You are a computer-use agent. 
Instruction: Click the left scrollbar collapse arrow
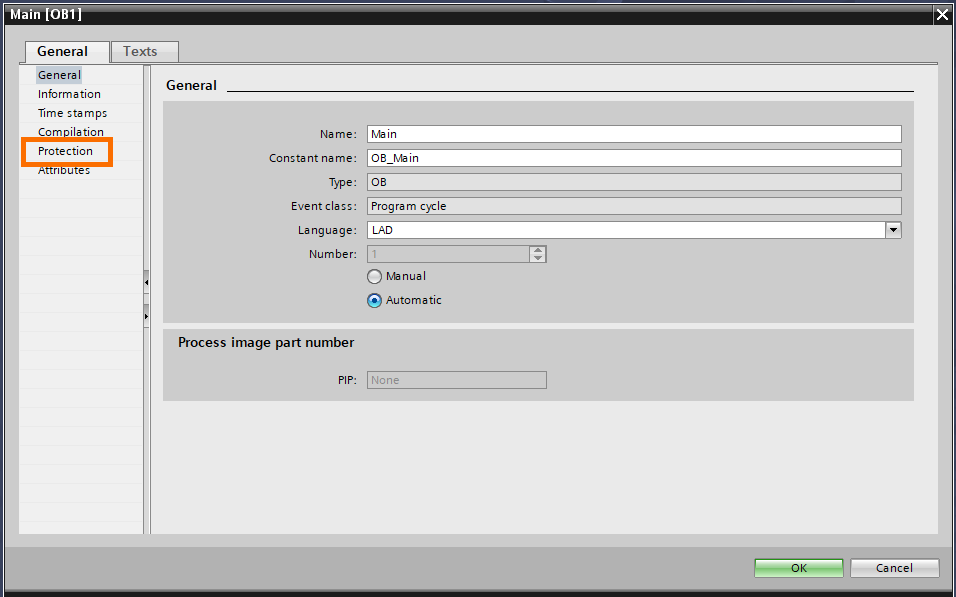point(146,283)
